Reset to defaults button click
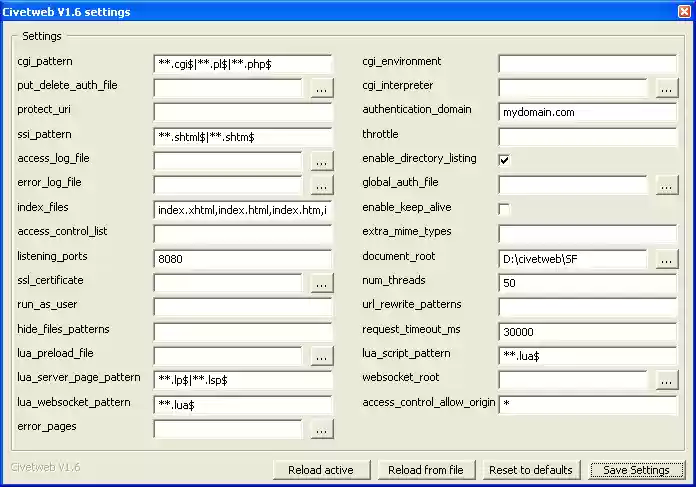Screen dimensions: 696x487 click(530, 470)
